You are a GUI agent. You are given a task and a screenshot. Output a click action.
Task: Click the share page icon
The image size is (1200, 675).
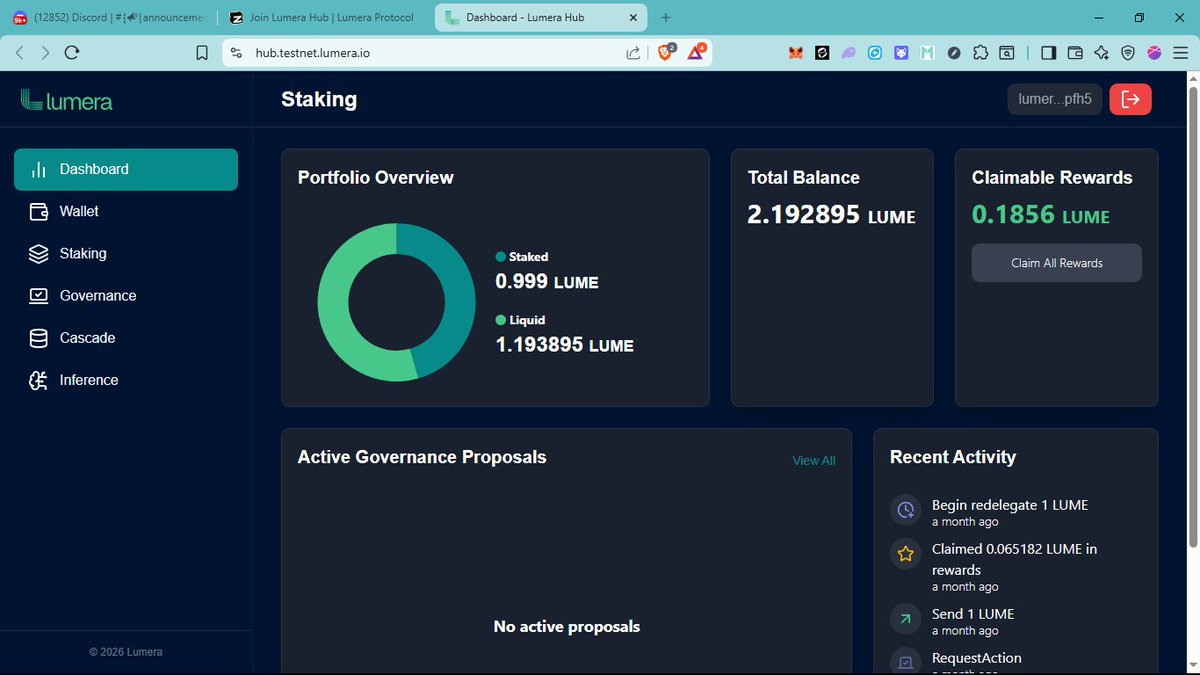(633, 53)
